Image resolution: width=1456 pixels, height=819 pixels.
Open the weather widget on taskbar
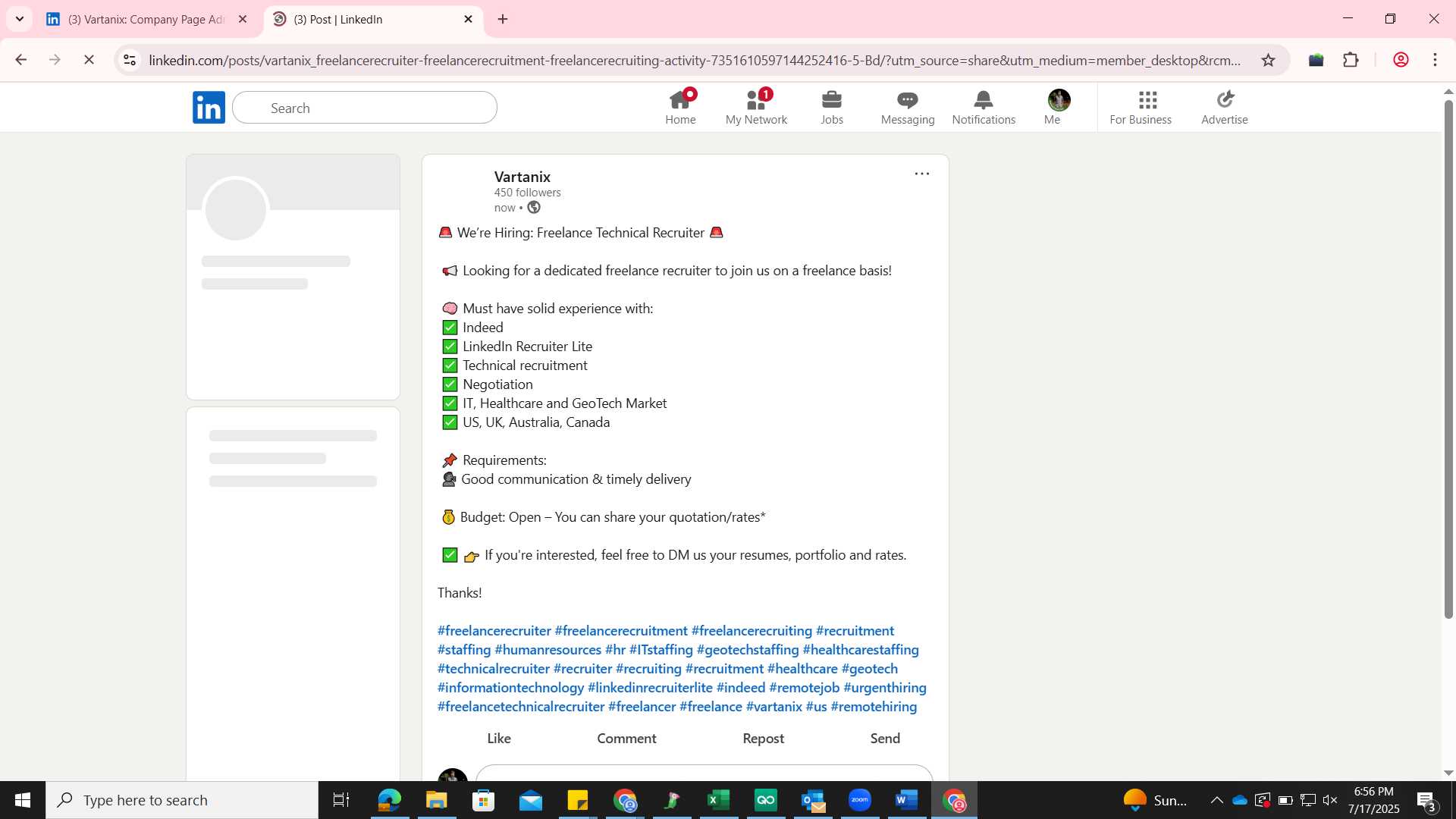(1154, 800)
